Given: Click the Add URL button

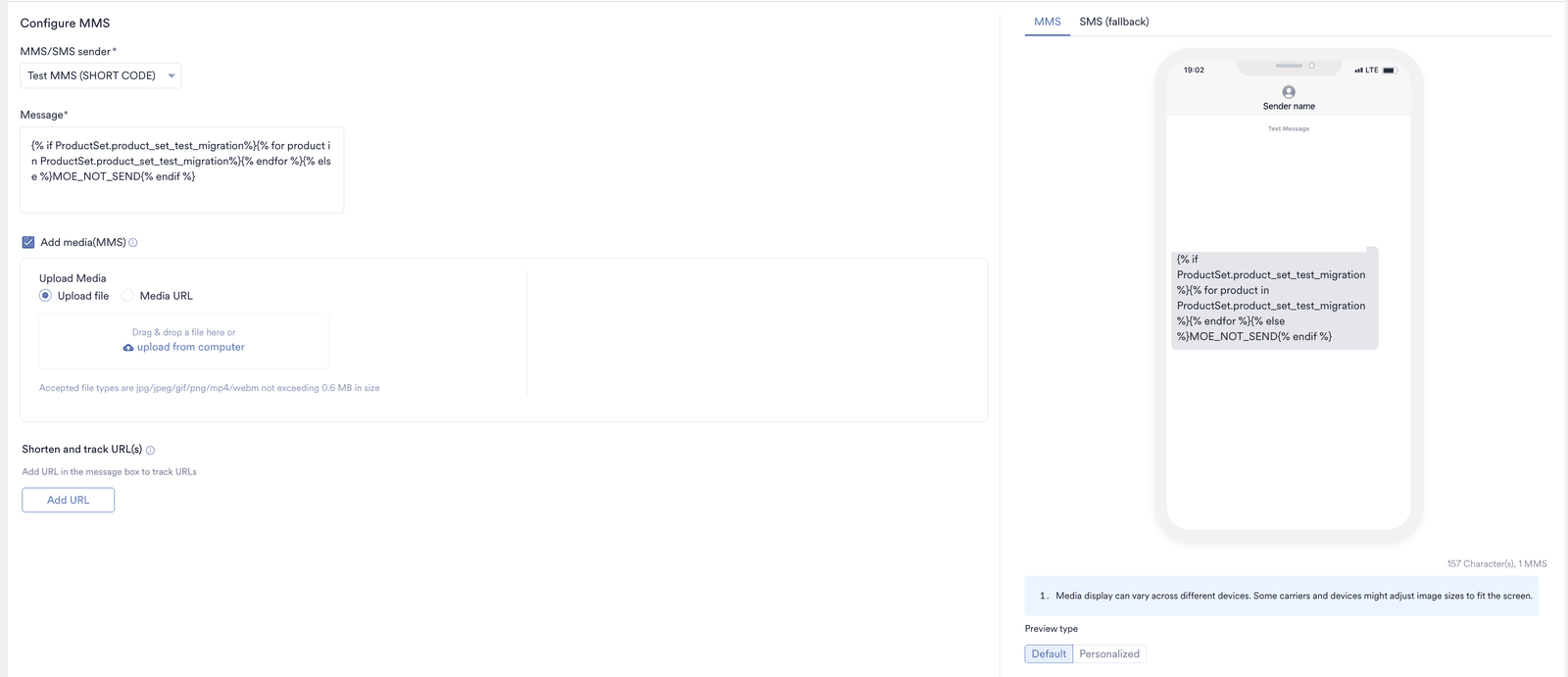Looking at the screenshot, I should click(x=69, y=500).
